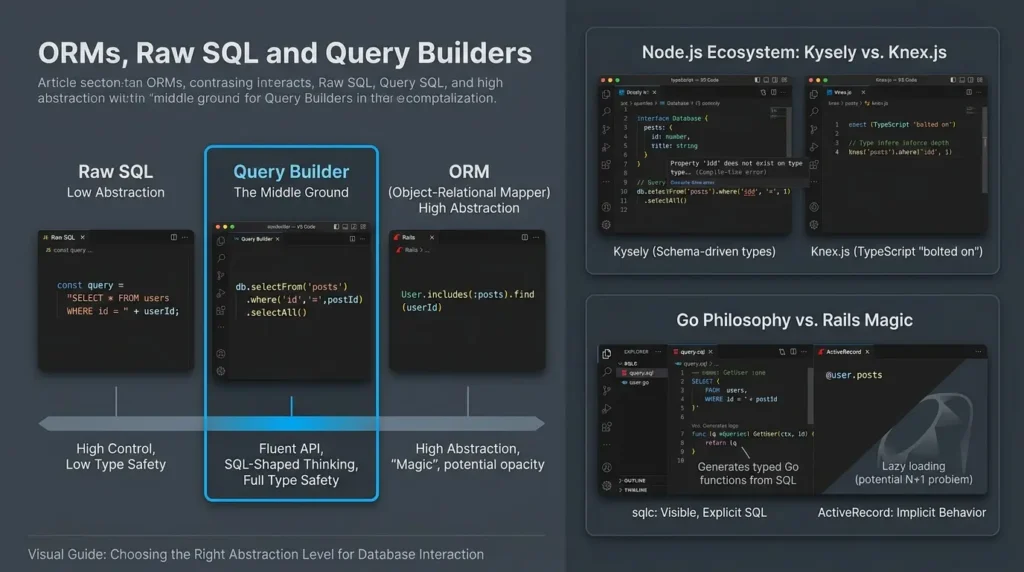Open Explorer icon in Knex.js editor window
Image resolution: width=1024 pixels, height=572 pixels.
(814, 95)
